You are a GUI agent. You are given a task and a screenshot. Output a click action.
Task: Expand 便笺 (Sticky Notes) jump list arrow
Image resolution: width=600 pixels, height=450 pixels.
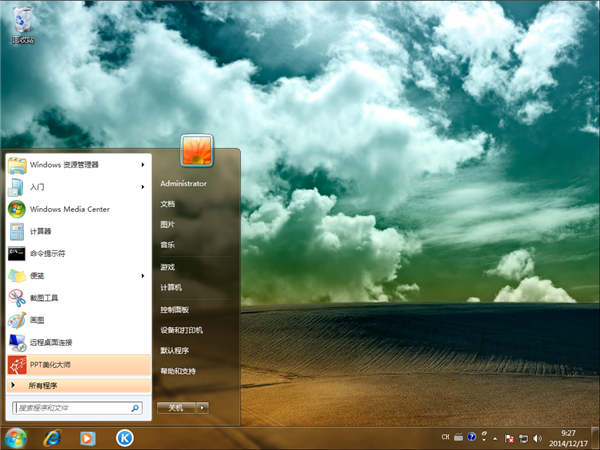coord(143,275)
